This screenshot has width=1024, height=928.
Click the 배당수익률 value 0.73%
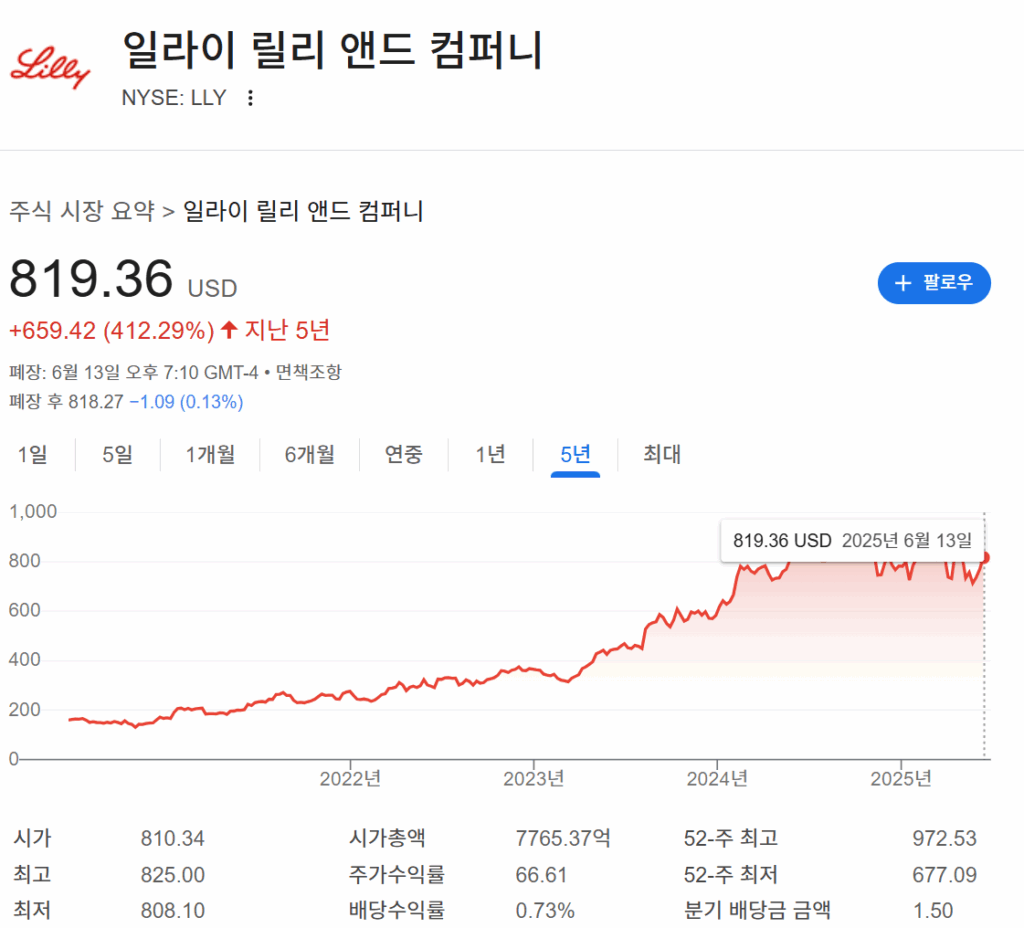(x=545, y=910)
